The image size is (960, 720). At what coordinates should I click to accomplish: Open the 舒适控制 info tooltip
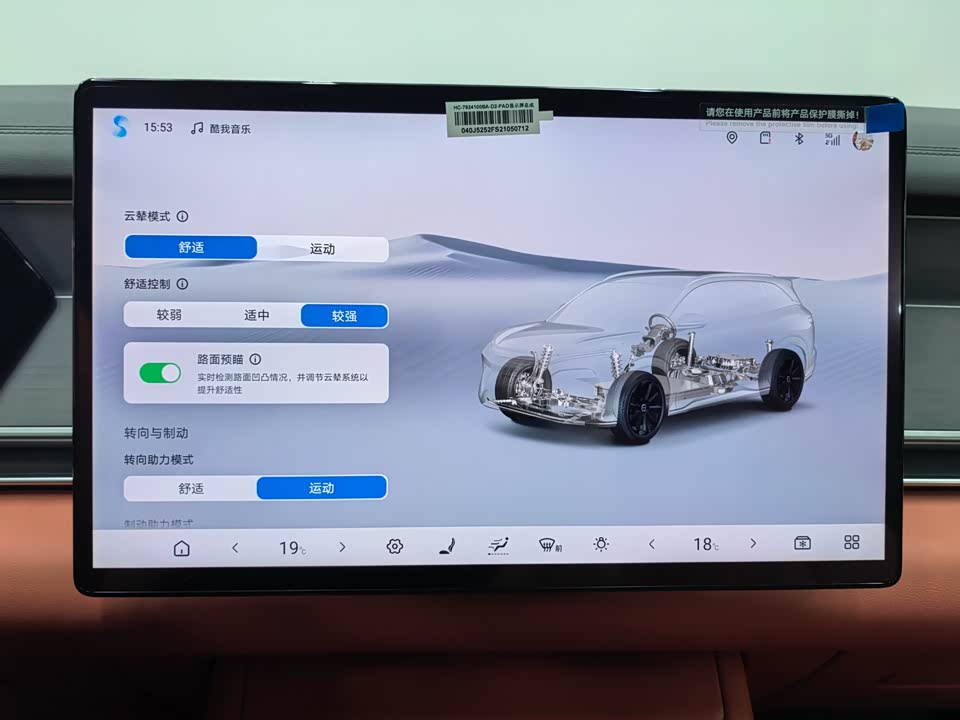point(184,284)
